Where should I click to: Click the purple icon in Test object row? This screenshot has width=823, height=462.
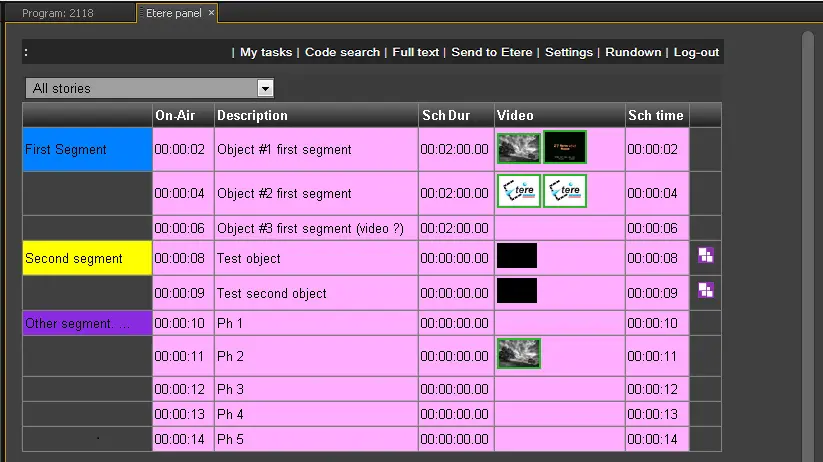tap(706, 256)
